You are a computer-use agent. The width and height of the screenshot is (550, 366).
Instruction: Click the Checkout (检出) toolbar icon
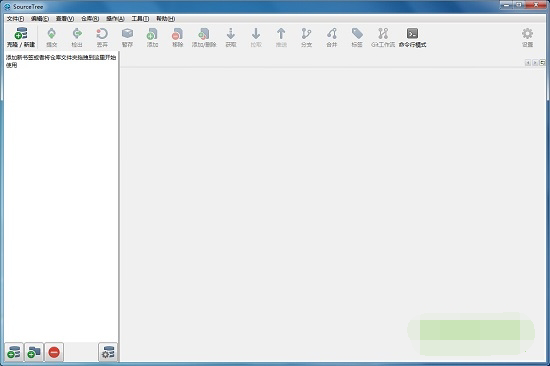77,34
